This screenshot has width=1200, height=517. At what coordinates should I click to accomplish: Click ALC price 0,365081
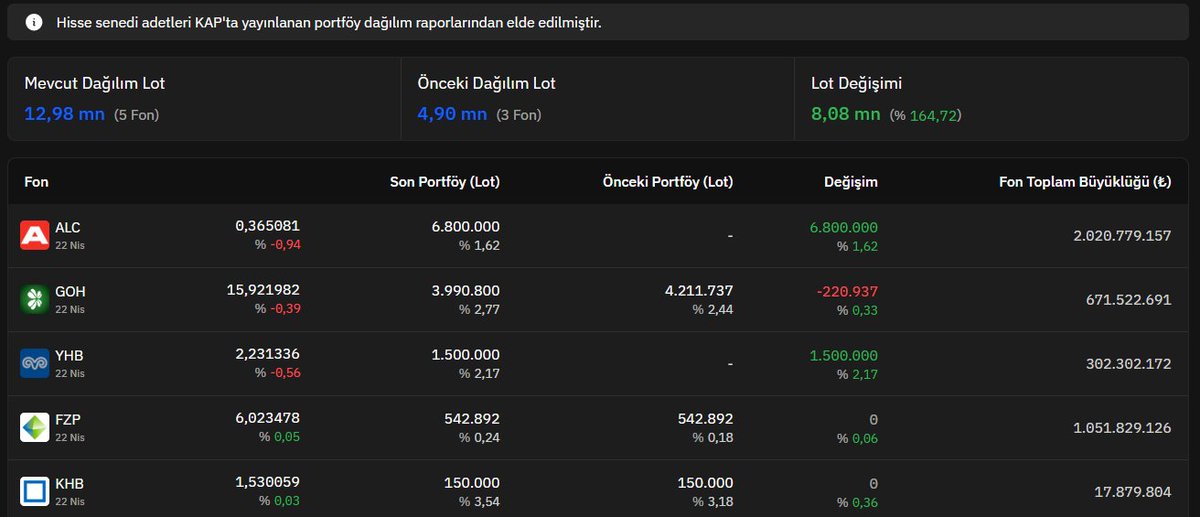click(x=267, y=226)
